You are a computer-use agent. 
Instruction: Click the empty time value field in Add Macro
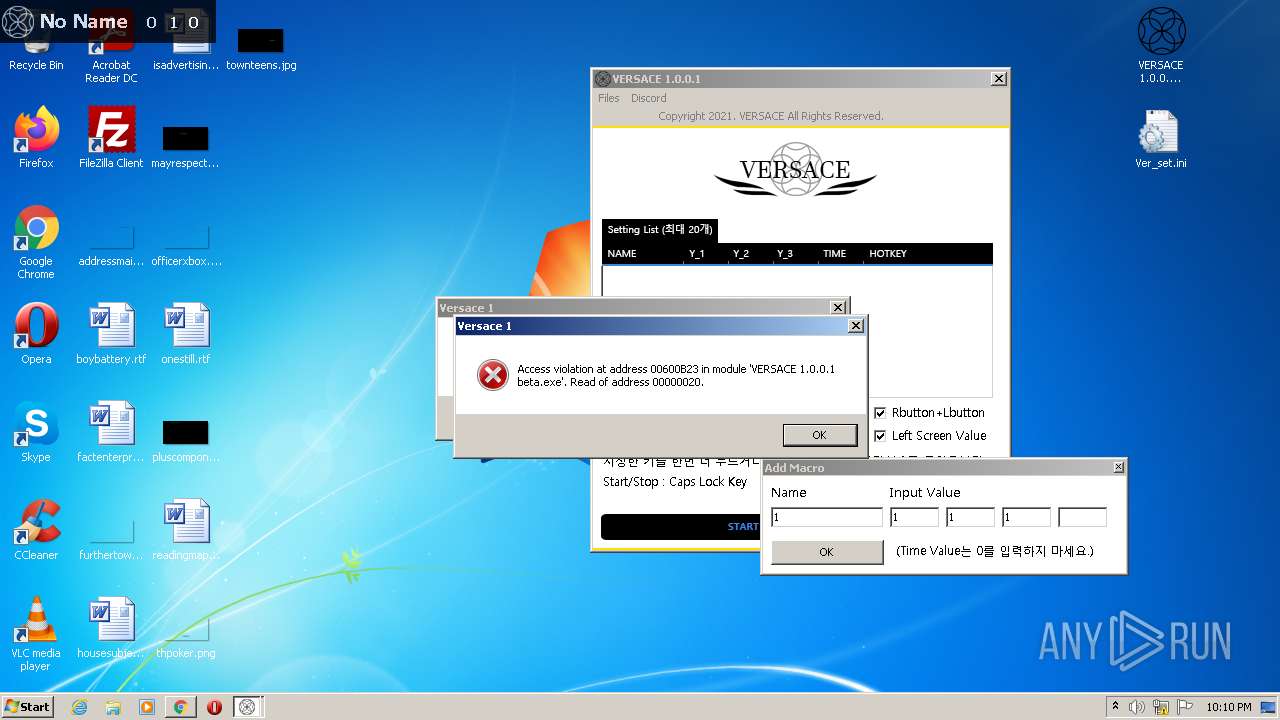(x=1082, y=517)
